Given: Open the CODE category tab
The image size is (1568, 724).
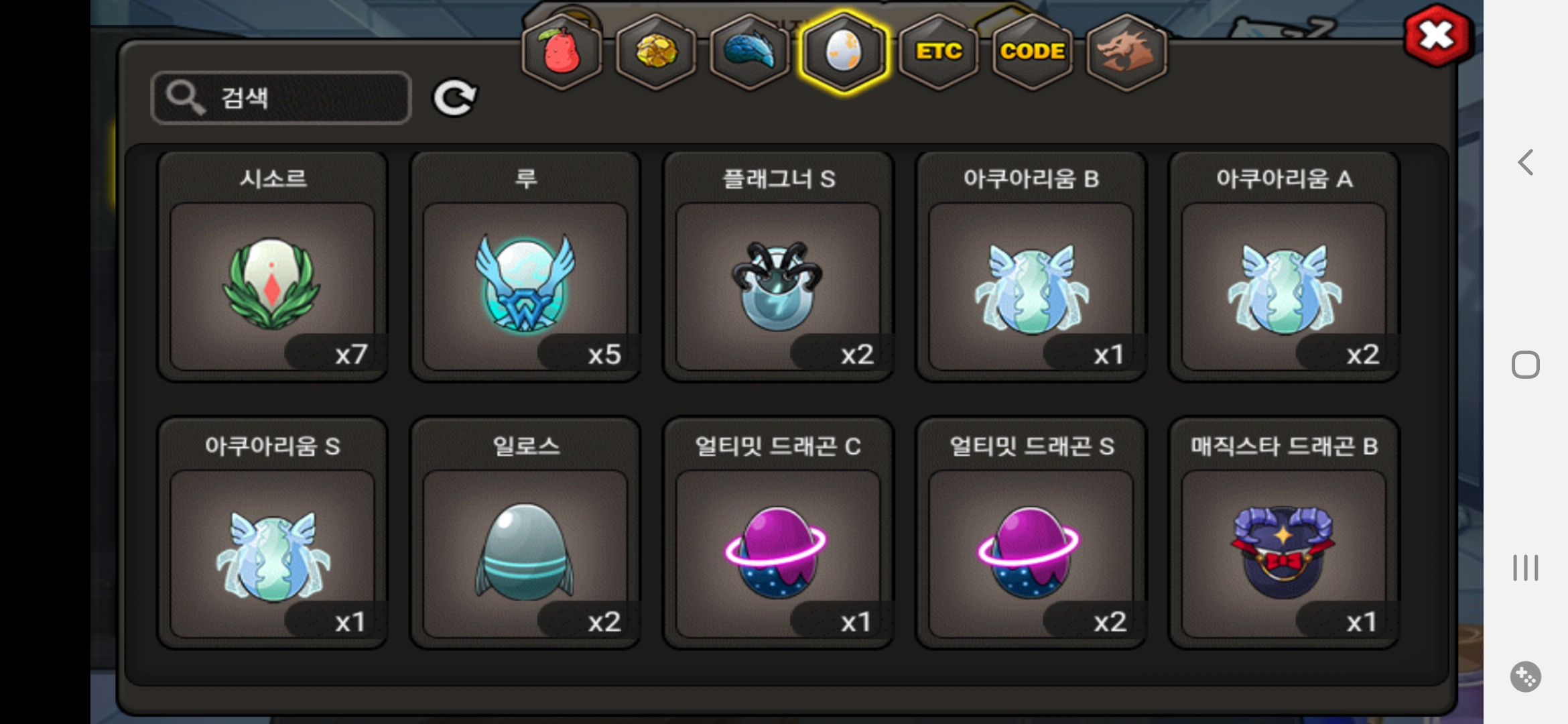Looking at the screenshot, I should [1033, 52].
